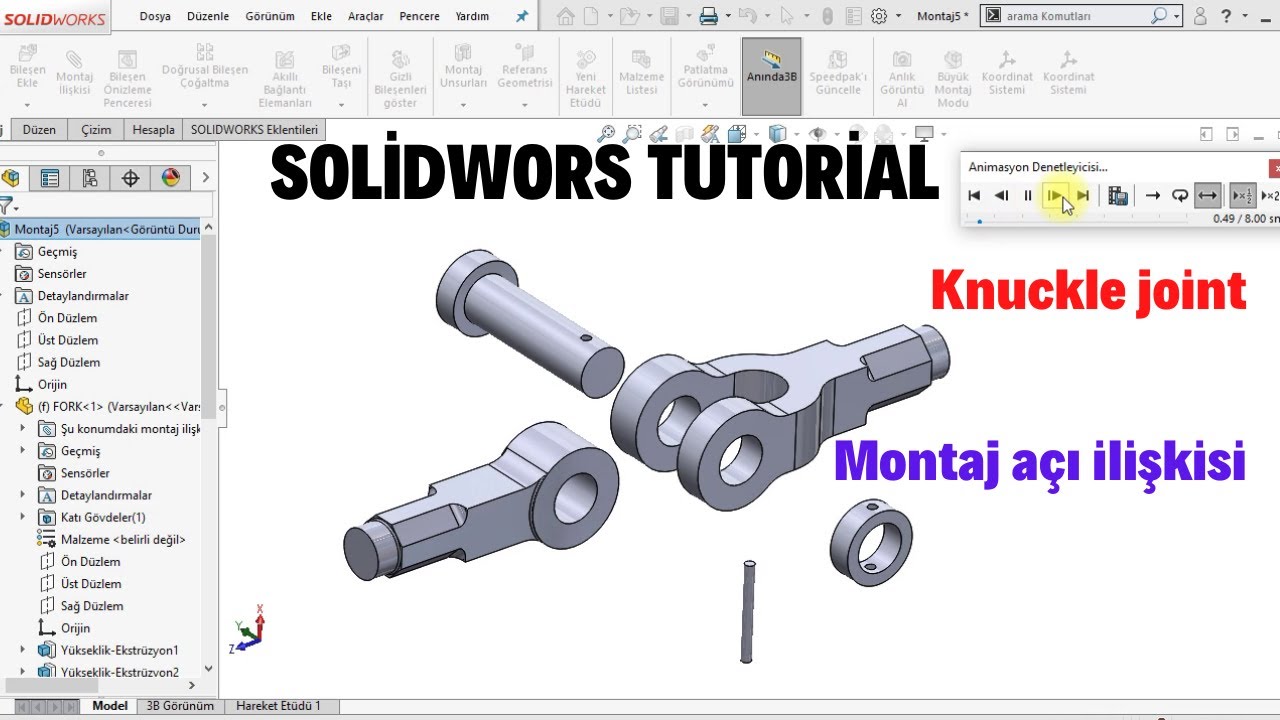The image size is (1280, 720).
Task: Click the Home icon in top toolbar
Action: point(566,16)
